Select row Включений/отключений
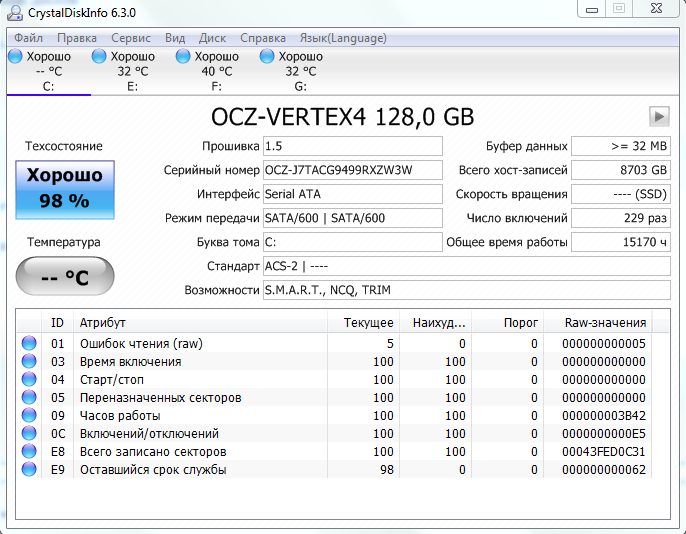Image resolution: width=686 pixels, height=534 pixels. point(334,433)
